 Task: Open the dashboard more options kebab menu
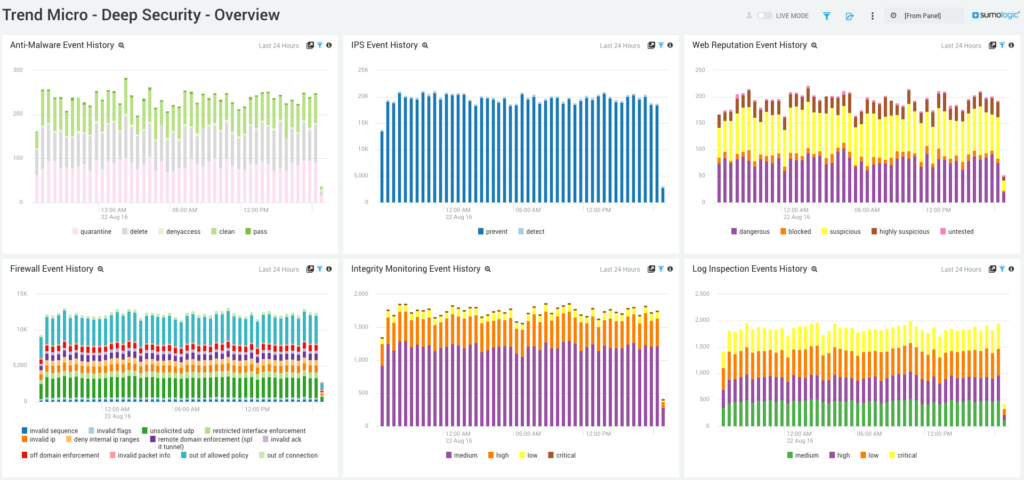872,16
